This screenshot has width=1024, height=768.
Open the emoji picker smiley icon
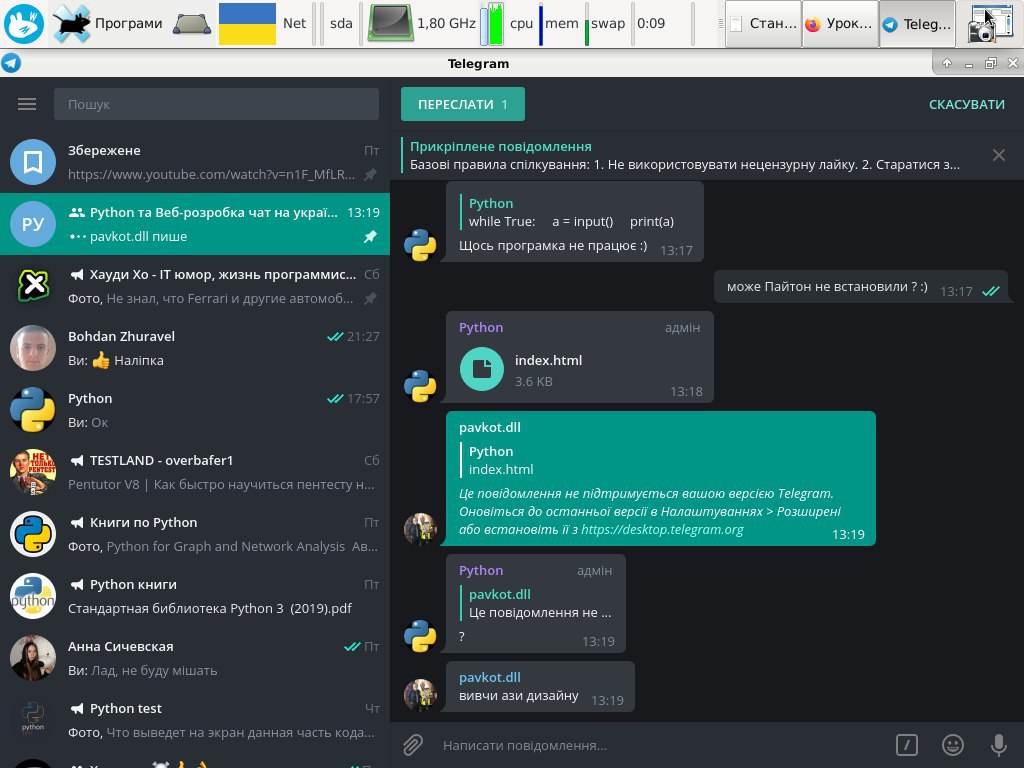pos(953,745)
